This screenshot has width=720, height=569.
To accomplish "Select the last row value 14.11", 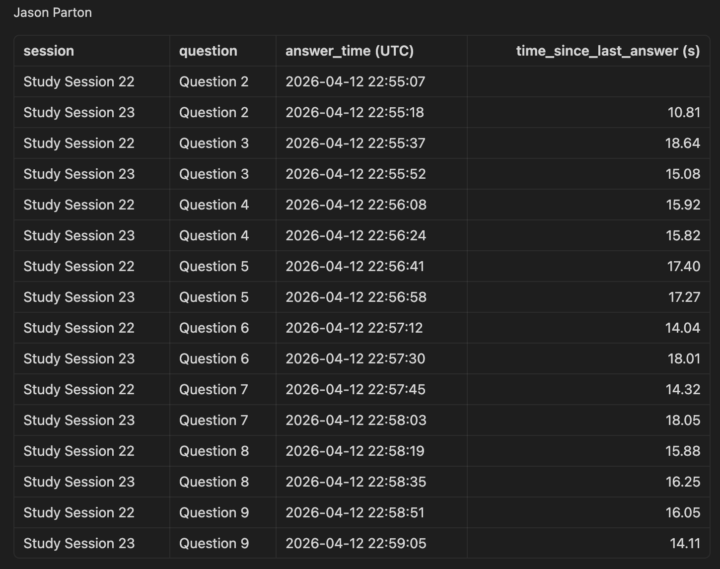I will coord(685,543).
